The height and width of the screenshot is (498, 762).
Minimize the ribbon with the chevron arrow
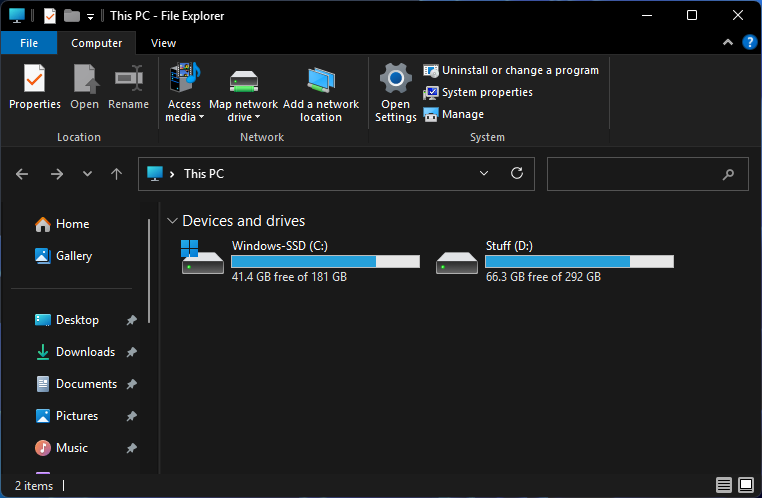[727, 43]
